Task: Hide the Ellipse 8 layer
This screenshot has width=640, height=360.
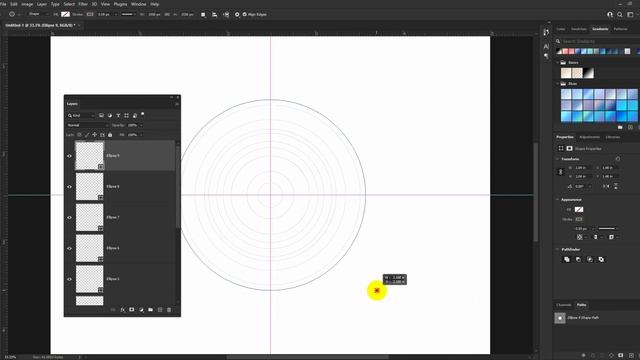Action: coord(69,187)
